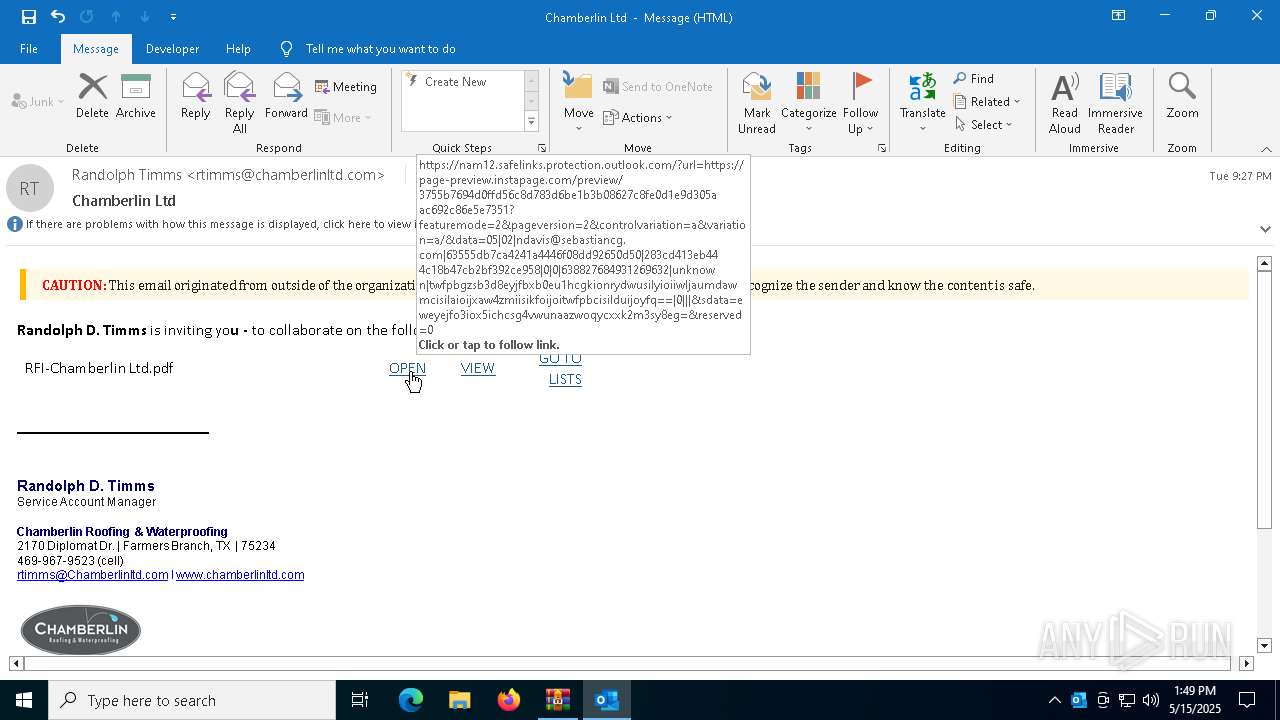Open Task View on the taskbar

click(x=360, y=700)
